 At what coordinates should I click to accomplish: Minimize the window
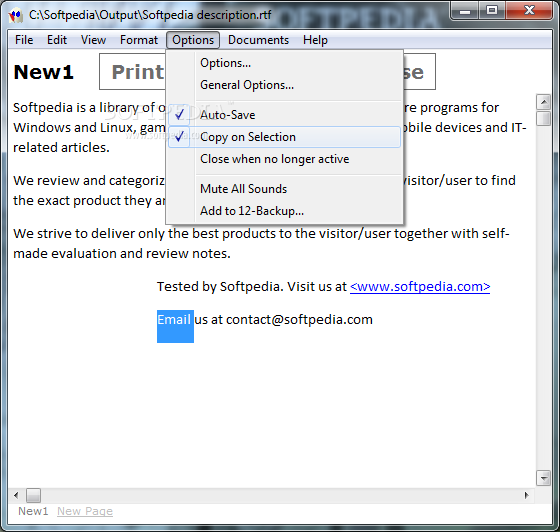465,11
